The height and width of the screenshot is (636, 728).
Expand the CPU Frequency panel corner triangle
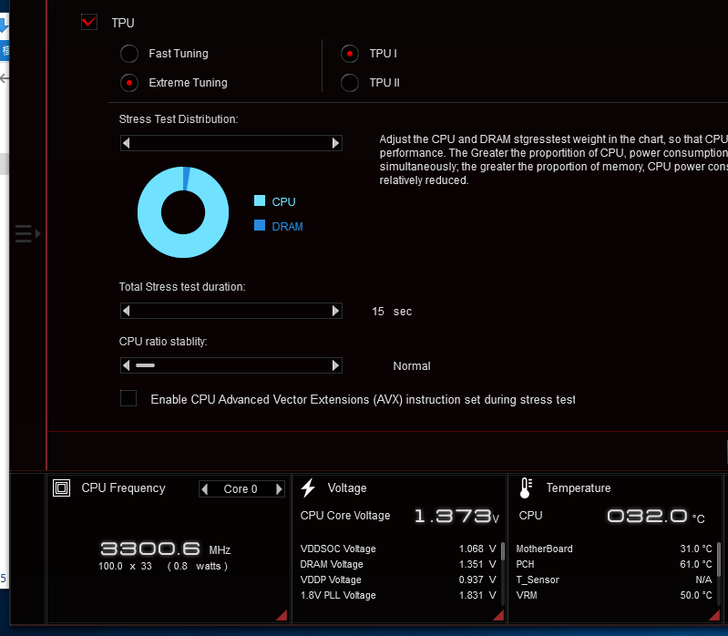(281, 615)
